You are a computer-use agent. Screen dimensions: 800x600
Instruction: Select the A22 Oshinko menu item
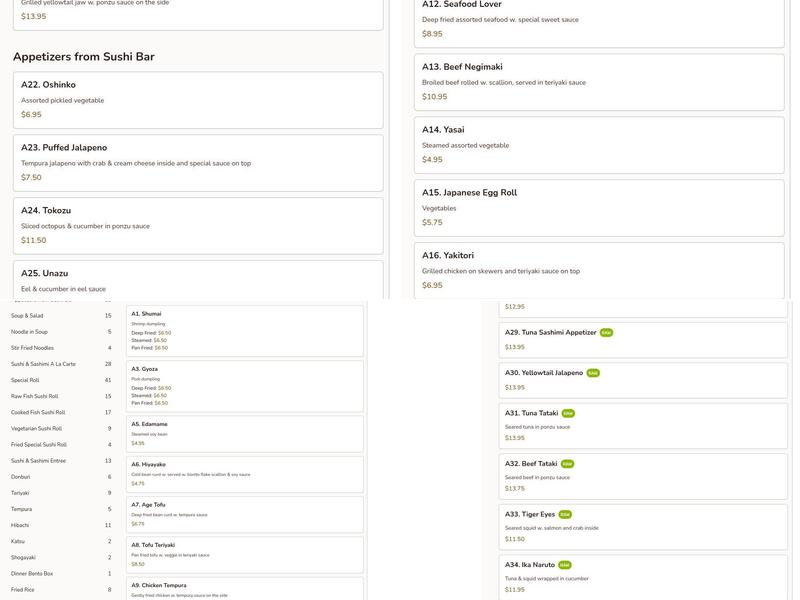(x=197, y=99)
